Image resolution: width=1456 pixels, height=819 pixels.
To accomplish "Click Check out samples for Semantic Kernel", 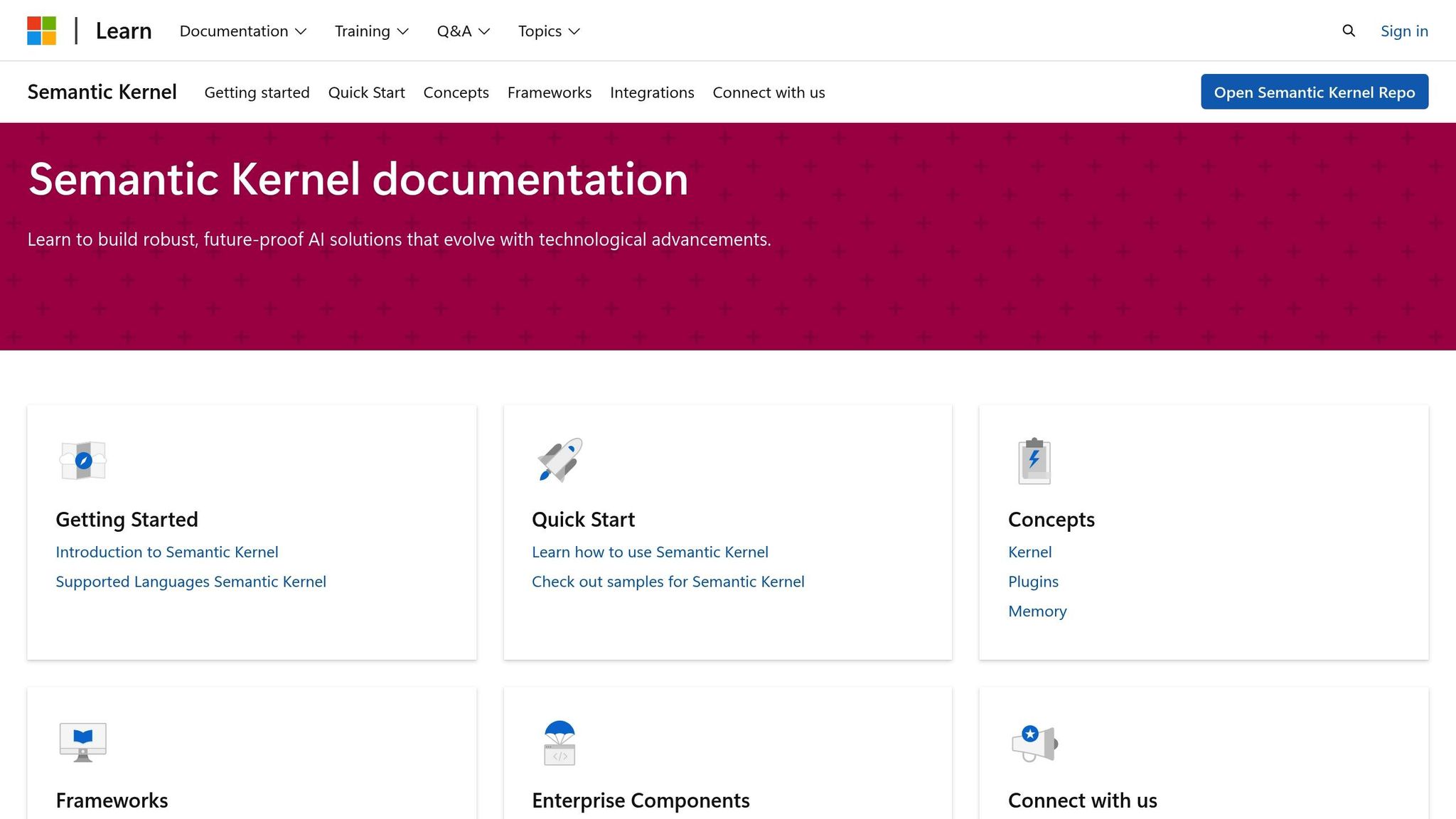I will (668, 582).
